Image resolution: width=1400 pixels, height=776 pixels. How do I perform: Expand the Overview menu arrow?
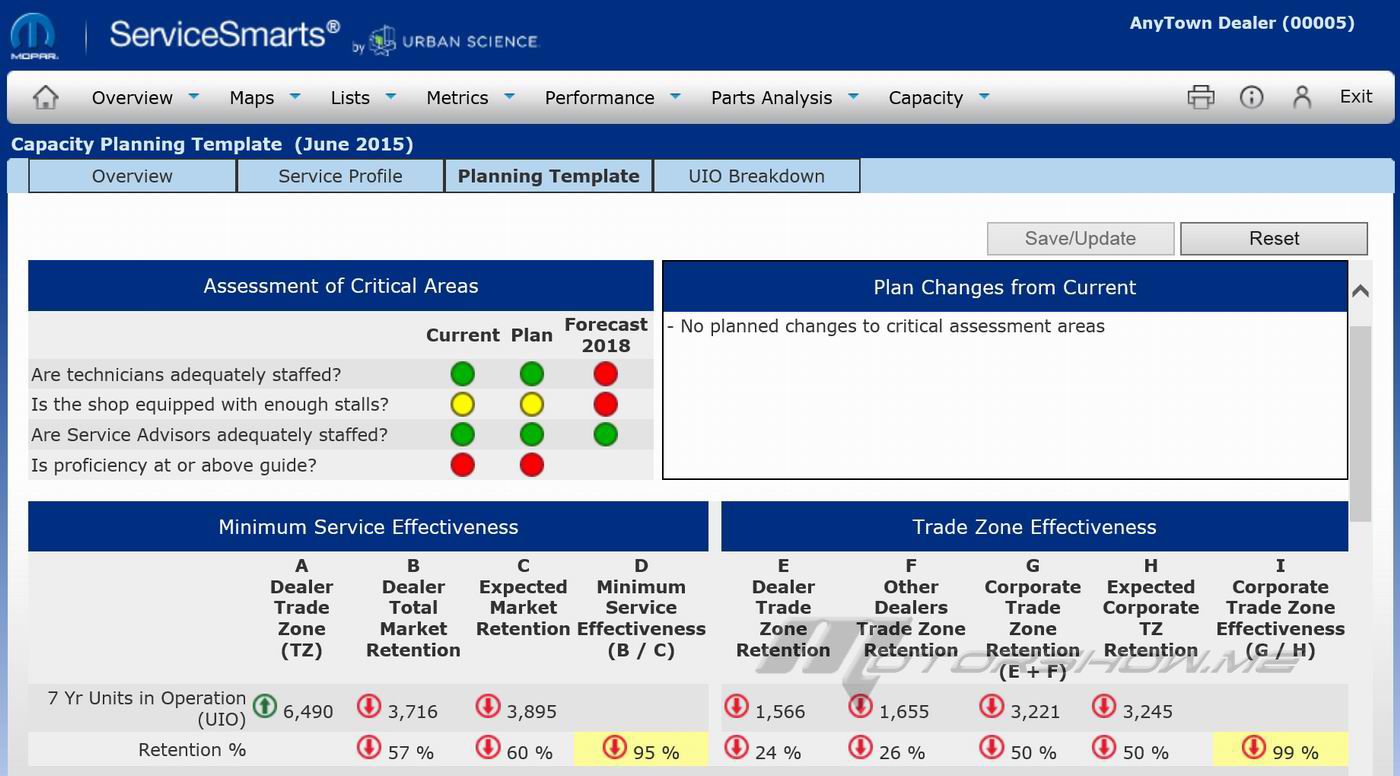(x=194, y=96)
